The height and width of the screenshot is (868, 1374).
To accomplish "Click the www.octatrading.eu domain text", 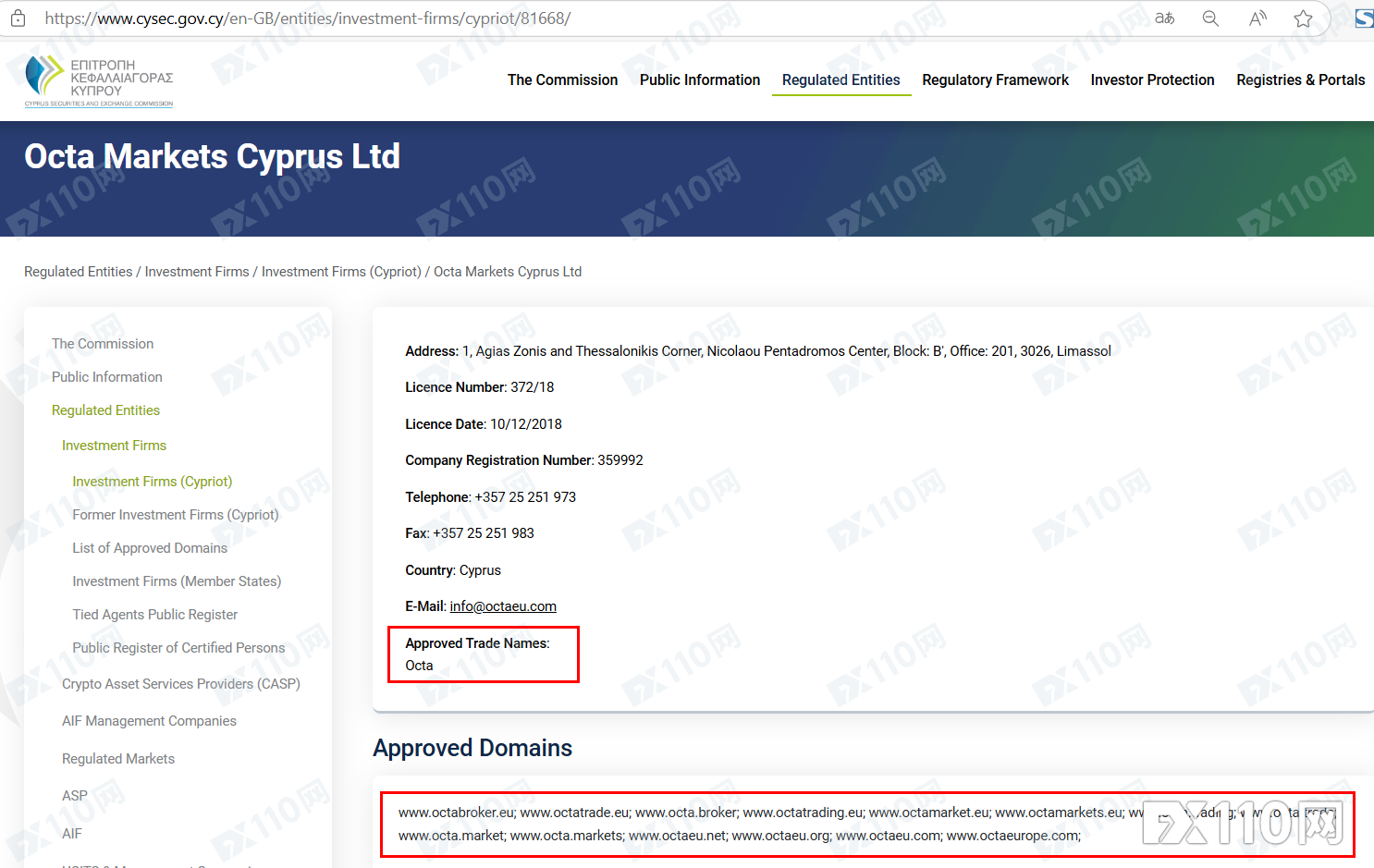I will [803, 813].
